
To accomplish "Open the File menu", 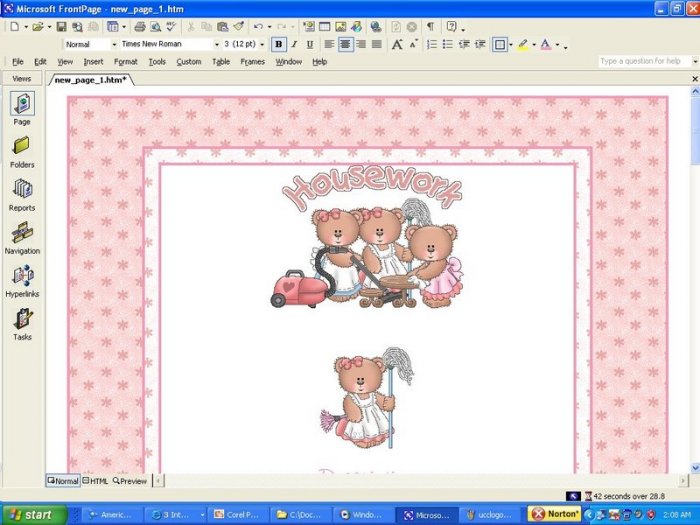I will click(x=18, y=62).
